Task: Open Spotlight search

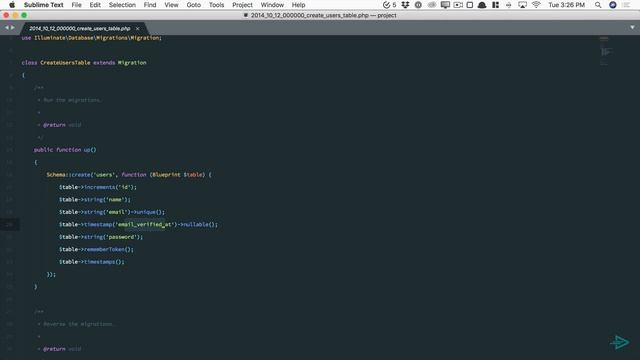Action: tap(598, 5)
